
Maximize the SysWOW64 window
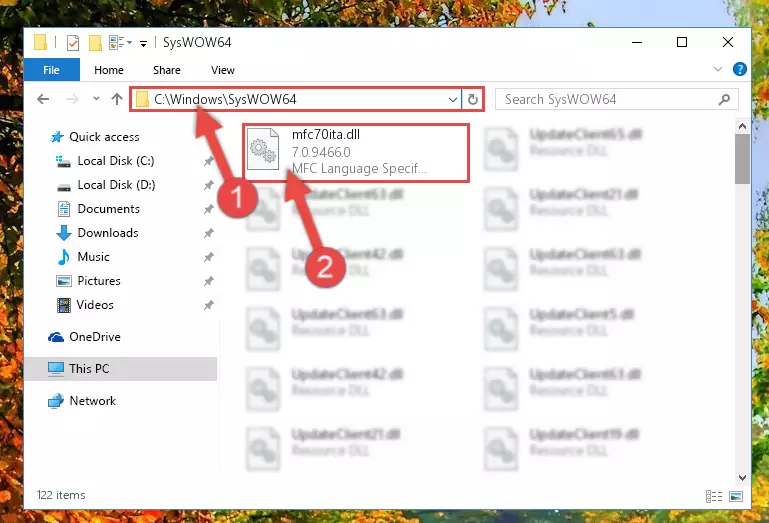coord(682,43)
